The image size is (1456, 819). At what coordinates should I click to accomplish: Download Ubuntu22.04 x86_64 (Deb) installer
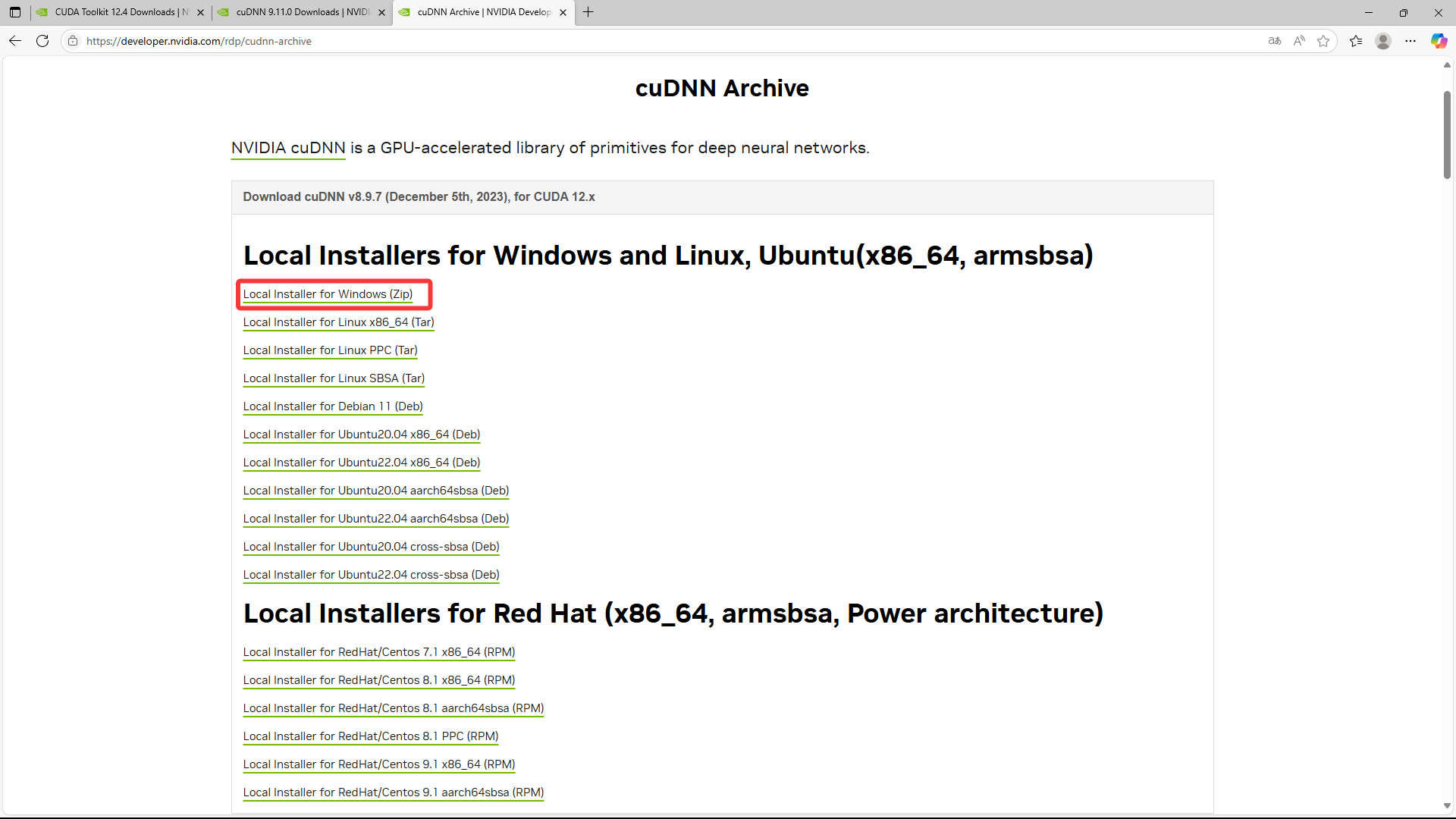pyautogui.click(x=362, y=463)
